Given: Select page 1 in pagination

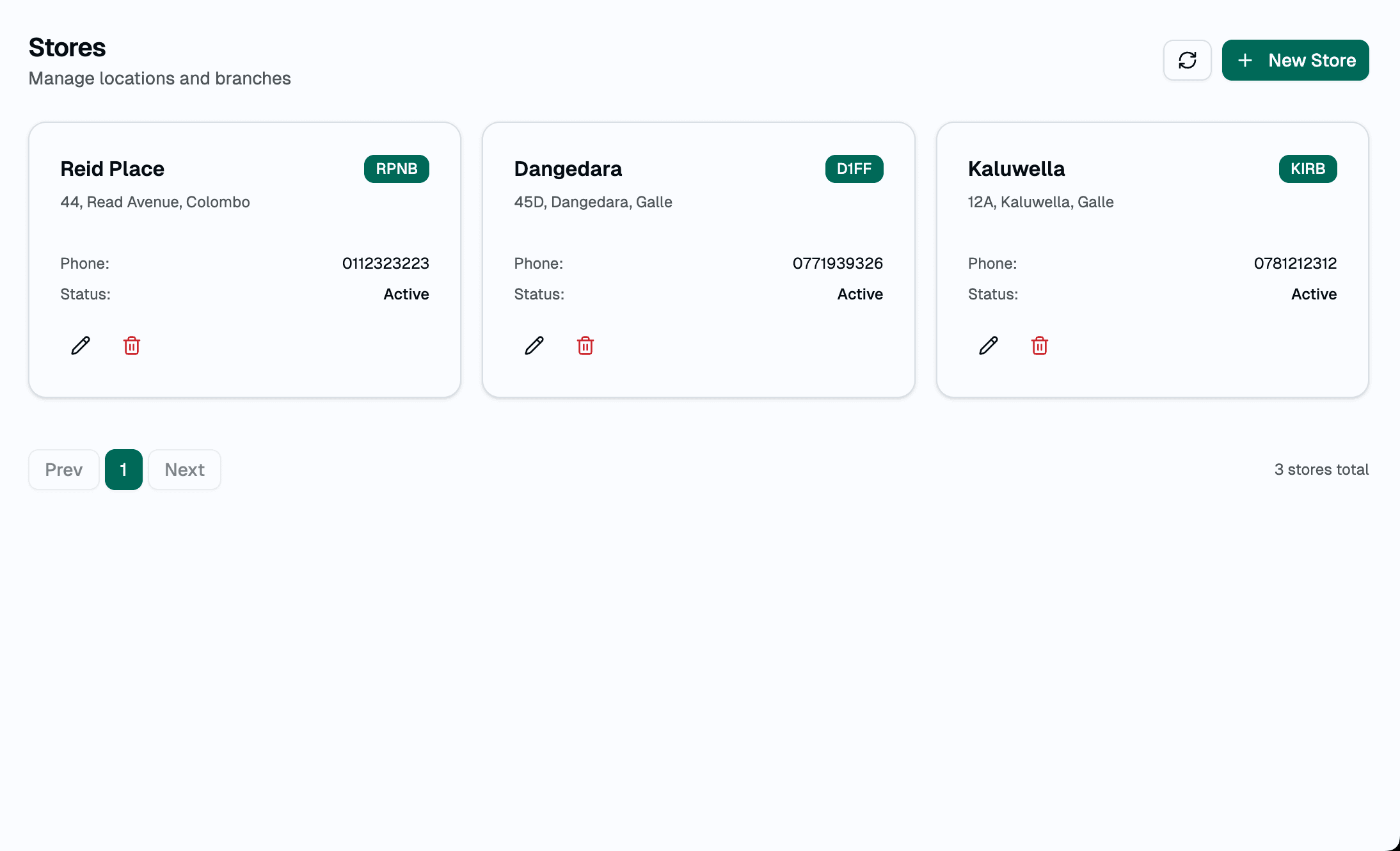Looking at the screenshot, I should pos(123,469).
